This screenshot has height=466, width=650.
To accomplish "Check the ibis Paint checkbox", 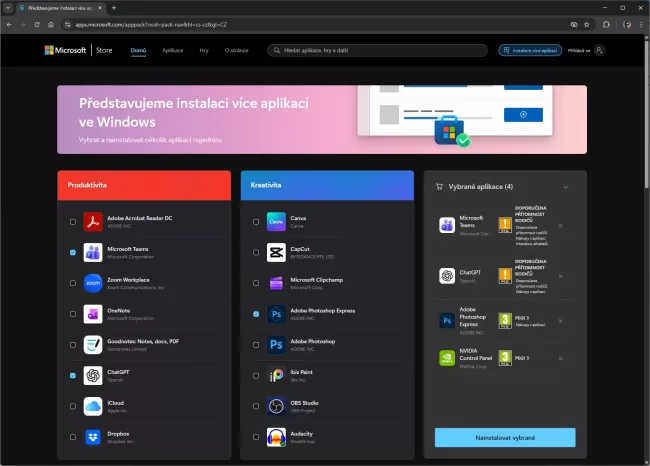I will [x=256, y=376].
